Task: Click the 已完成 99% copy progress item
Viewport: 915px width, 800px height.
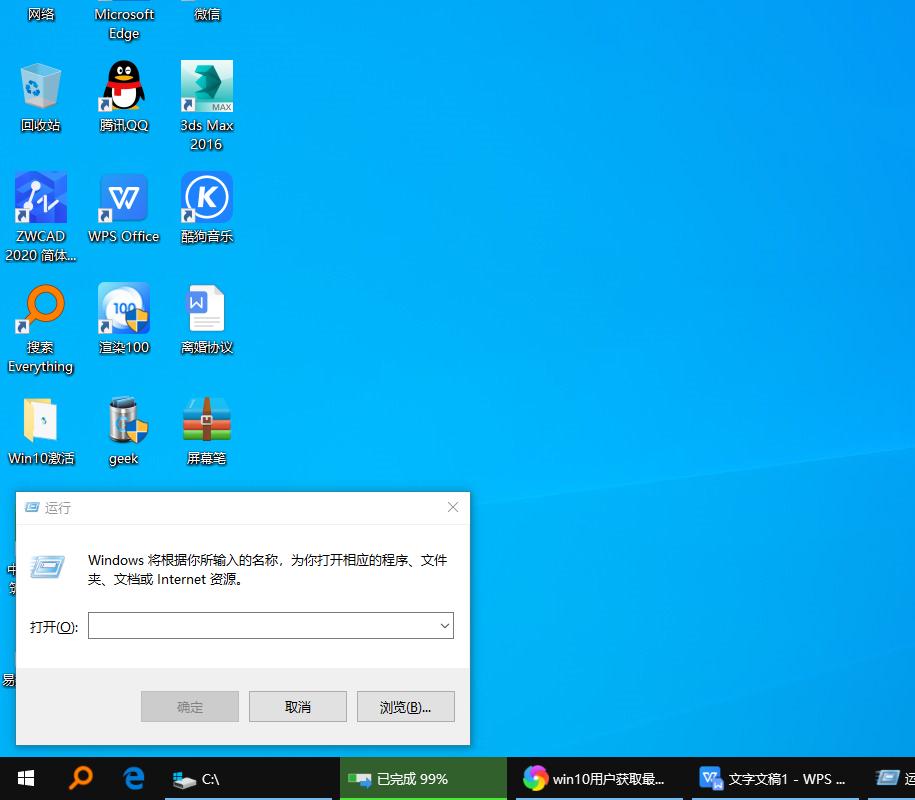Action: [420, 778]
